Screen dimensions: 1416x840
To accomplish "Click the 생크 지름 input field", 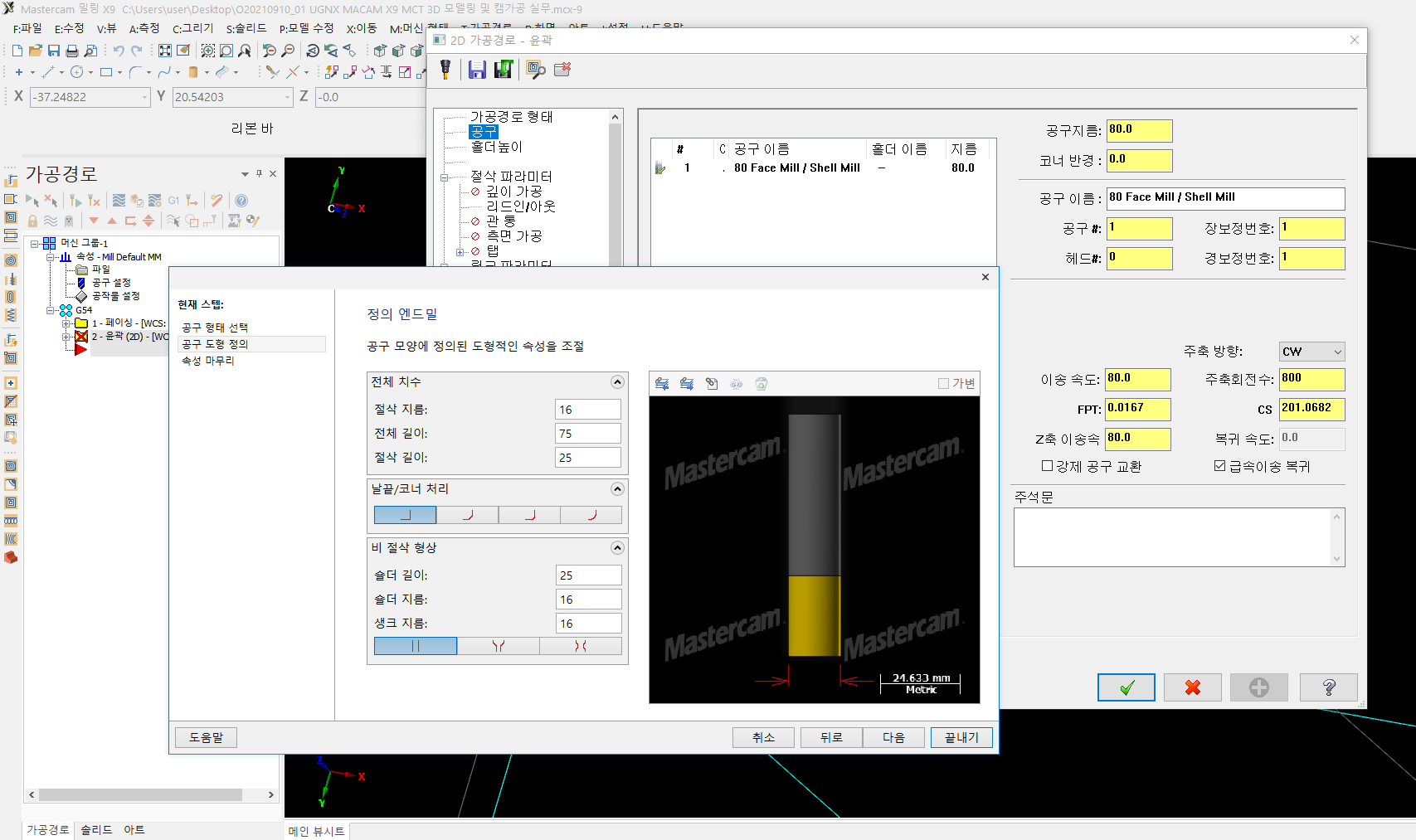I will pyautogui.click(x=588, y=624).
